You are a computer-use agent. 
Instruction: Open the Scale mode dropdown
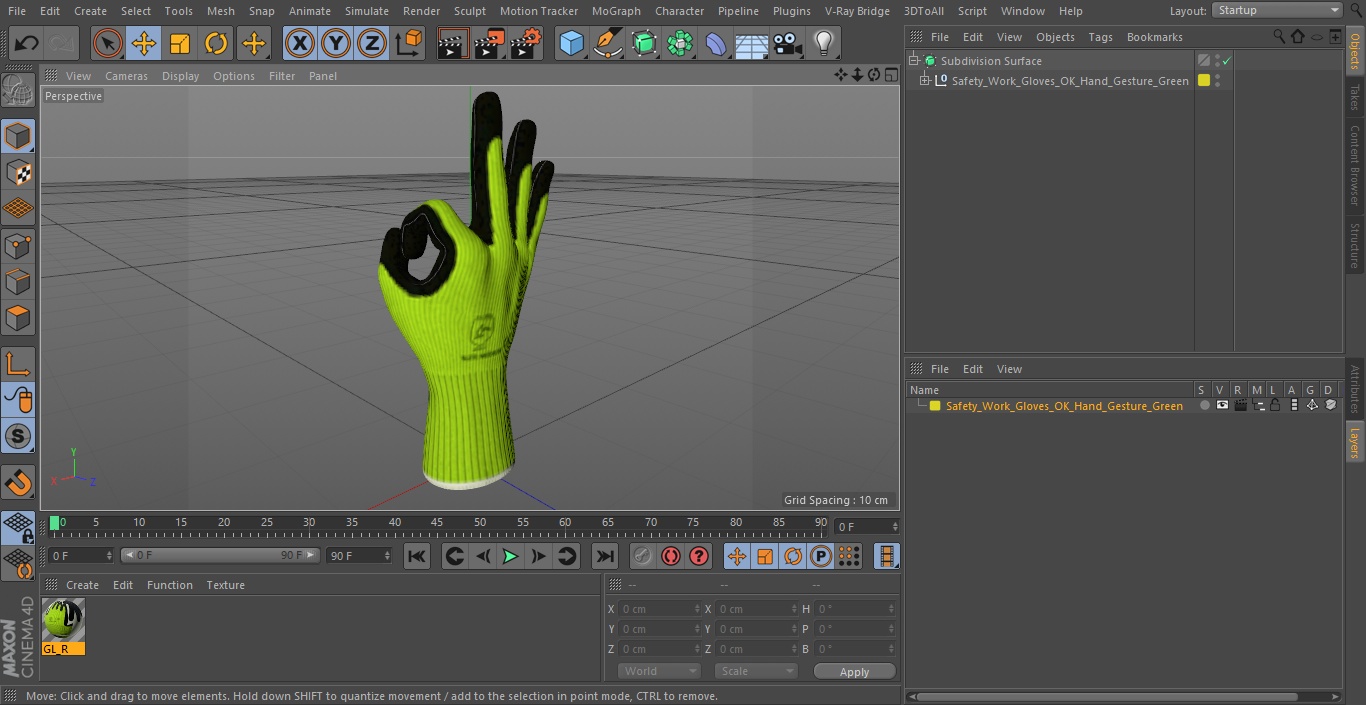coord(756,671)
